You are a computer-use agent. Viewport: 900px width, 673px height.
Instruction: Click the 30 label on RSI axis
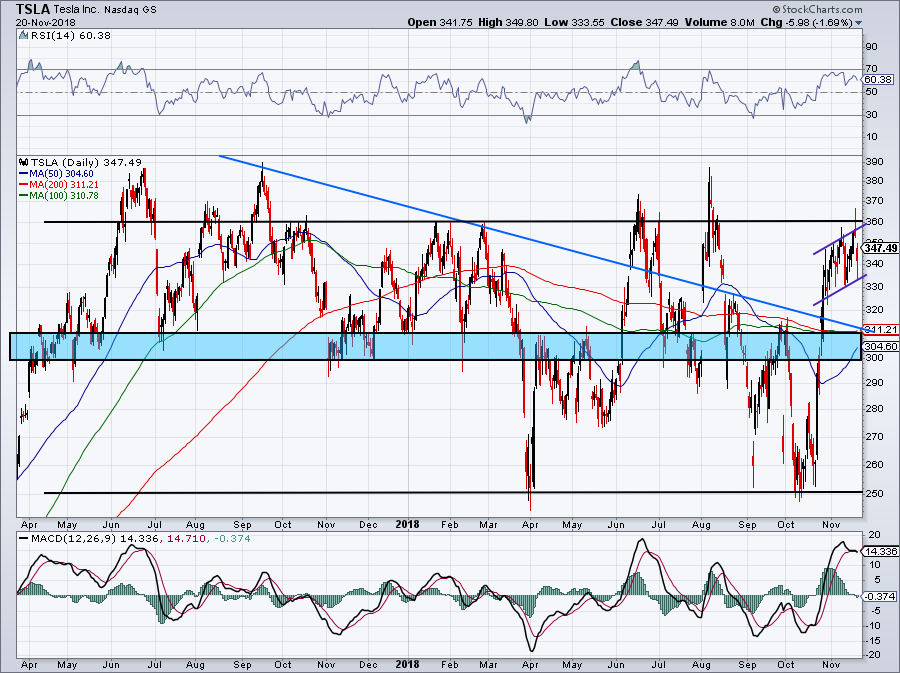coord(871,115)
